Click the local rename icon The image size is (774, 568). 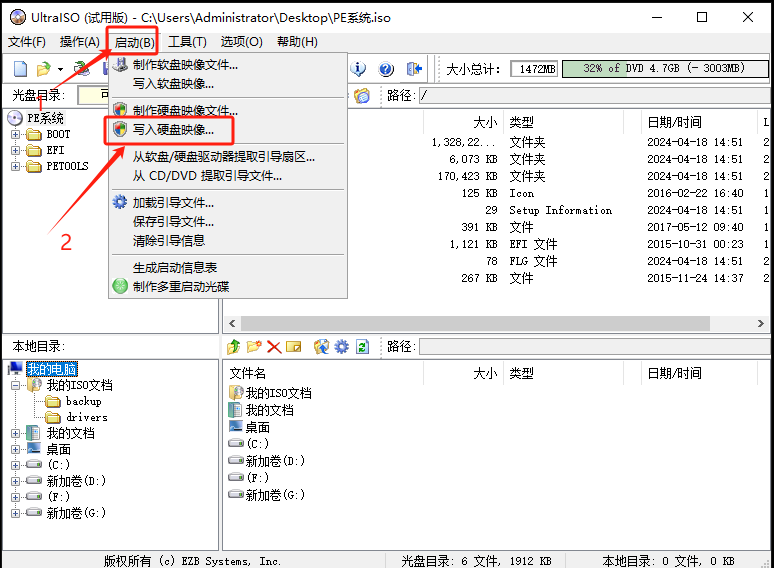(x=294, y=347)
